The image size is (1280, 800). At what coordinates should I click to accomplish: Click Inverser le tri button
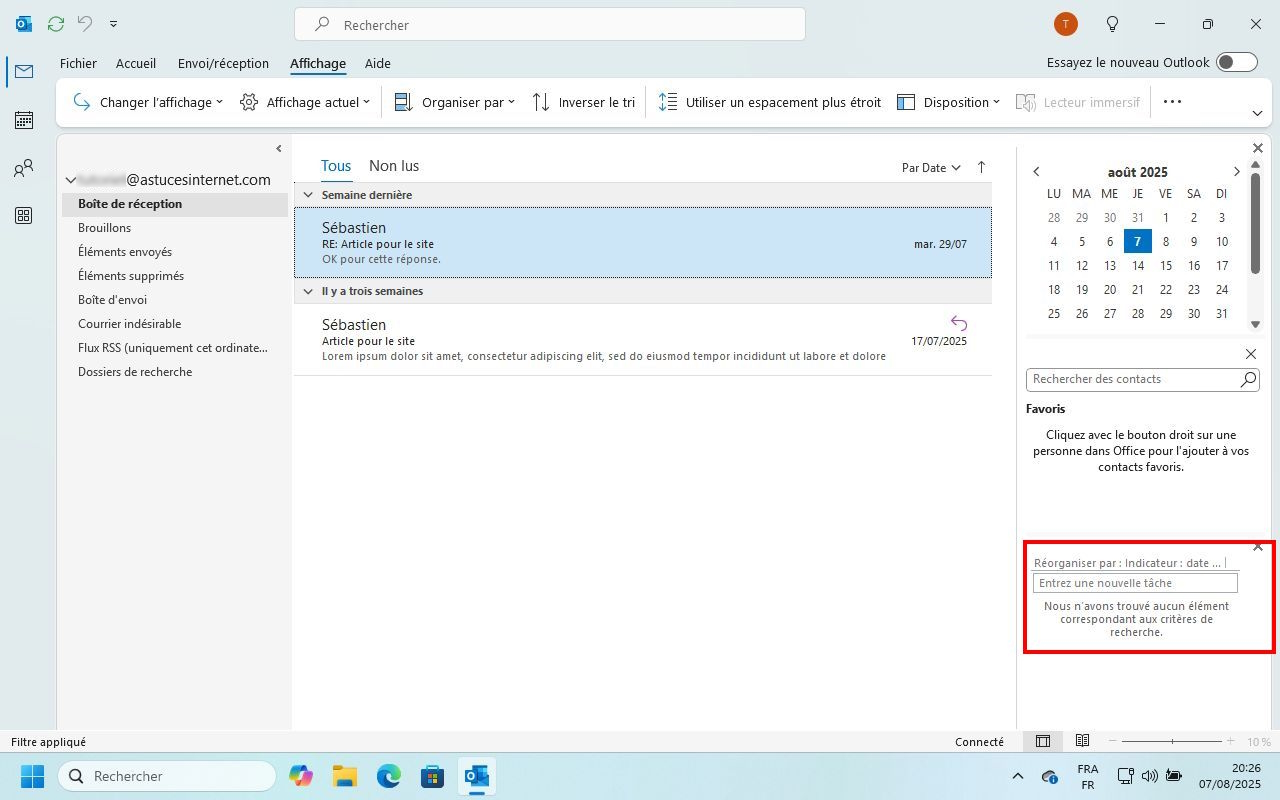(x=584, y=102)
